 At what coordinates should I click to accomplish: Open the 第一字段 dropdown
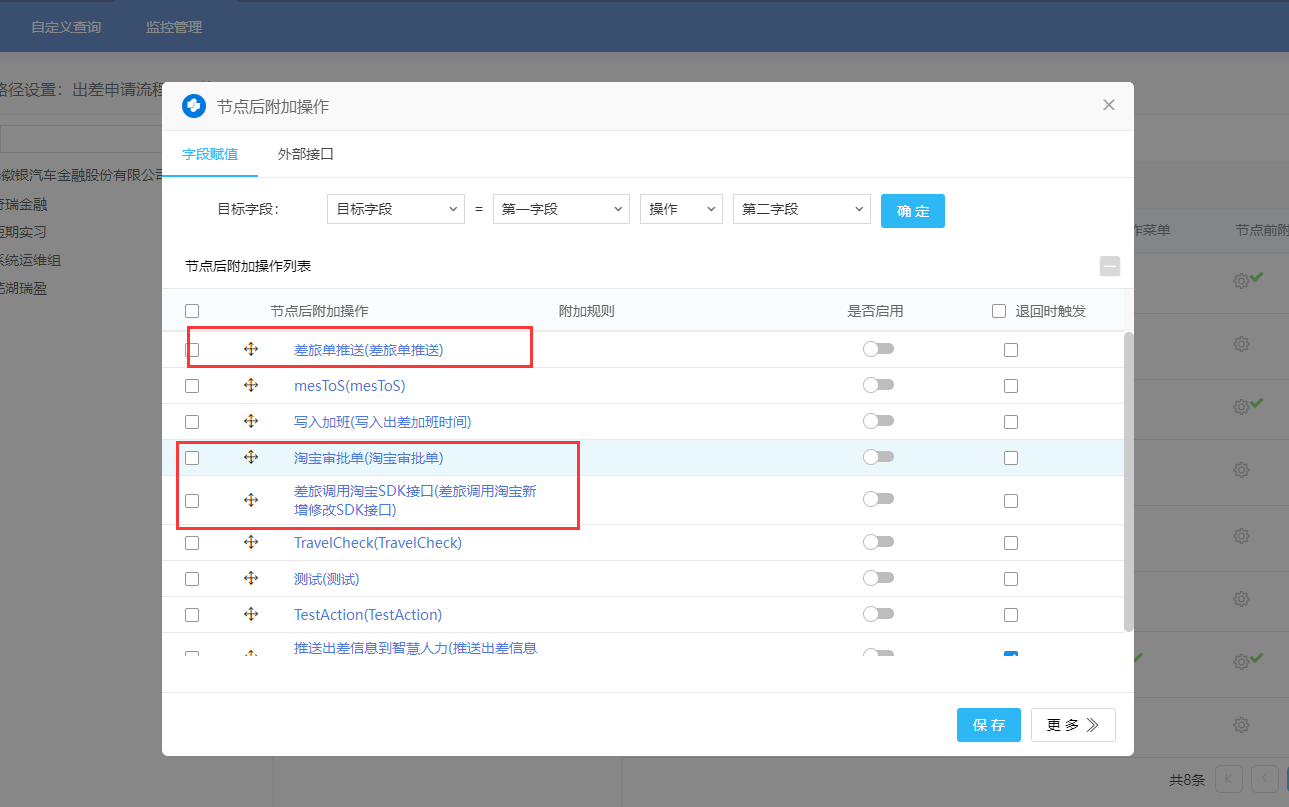[x=561, y=209]
